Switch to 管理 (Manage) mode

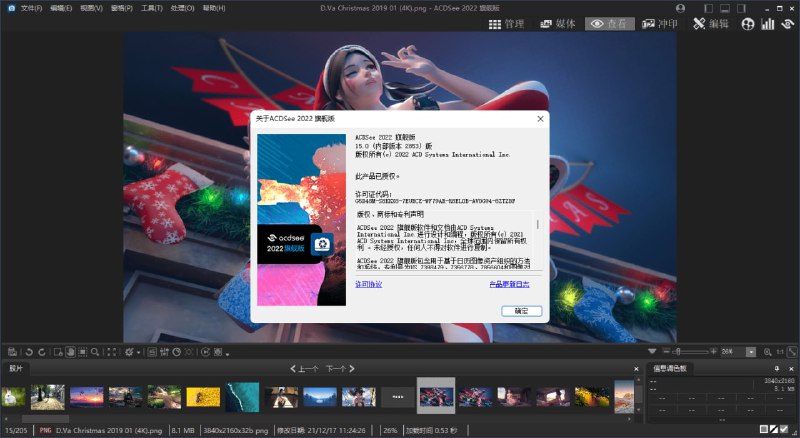pos(506,24)
